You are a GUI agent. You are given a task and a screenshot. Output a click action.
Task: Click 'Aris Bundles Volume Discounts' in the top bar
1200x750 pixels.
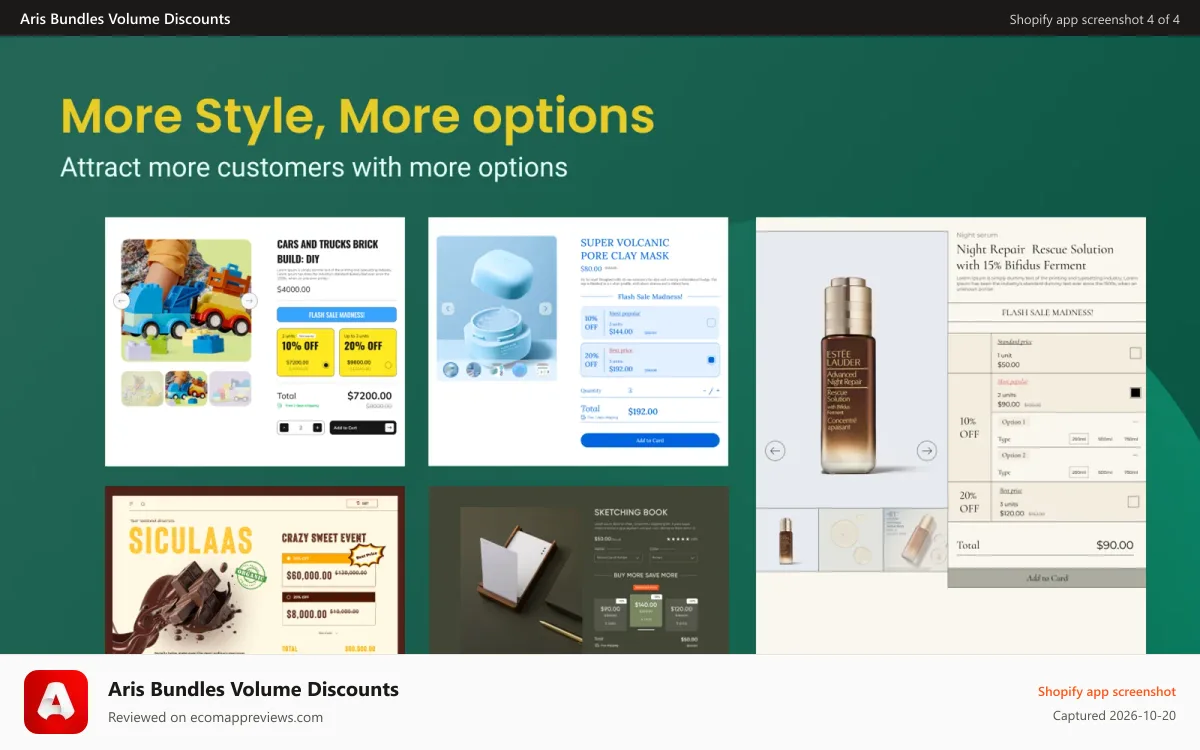coord(125,19)
